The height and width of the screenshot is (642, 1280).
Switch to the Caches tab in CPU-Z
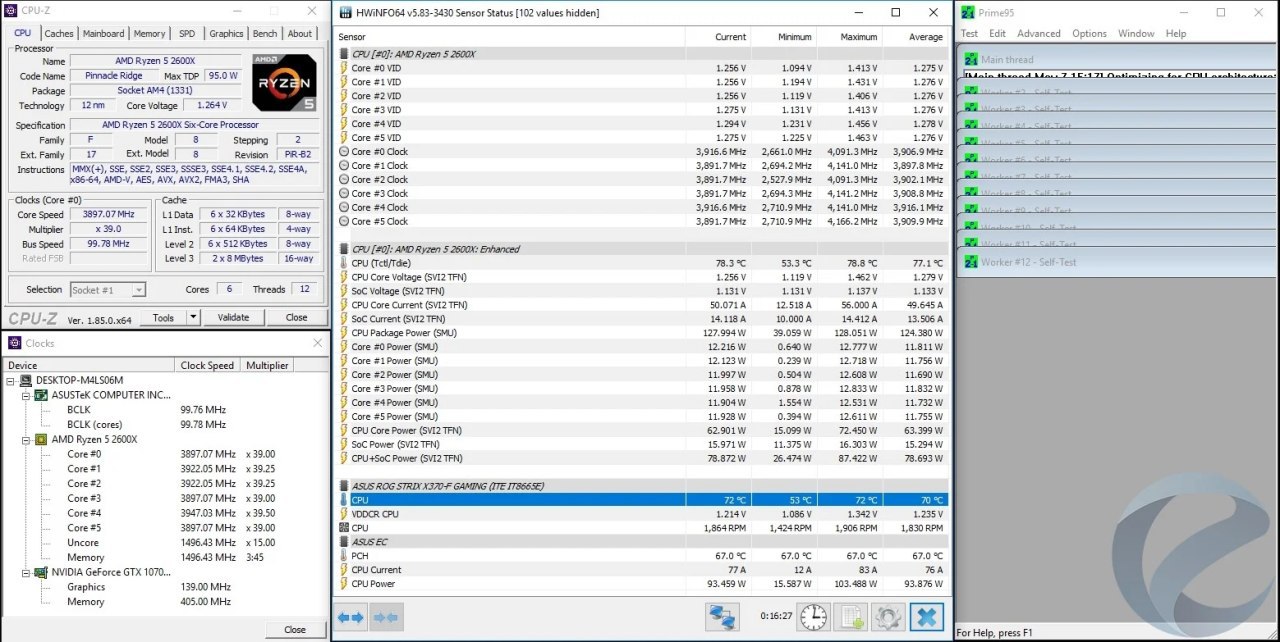click(59, 33)
